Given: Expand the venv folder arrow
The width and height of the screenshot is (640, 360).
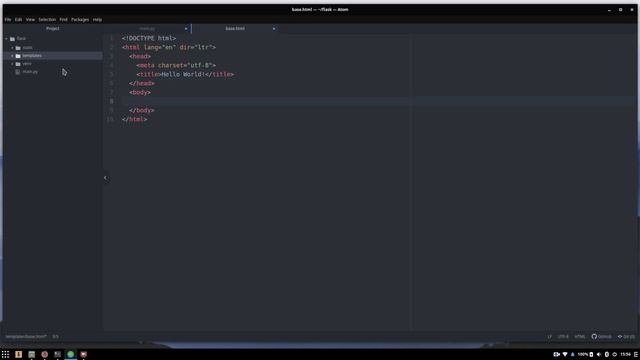Looking at the screenshot, I should tap(12, 64).
